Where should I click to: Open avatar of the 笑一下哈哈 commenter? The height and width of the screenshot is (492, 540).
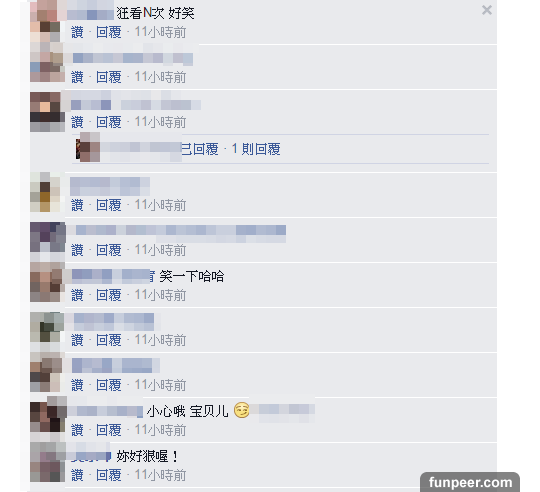pyautogui.click(x=48, y=282)
